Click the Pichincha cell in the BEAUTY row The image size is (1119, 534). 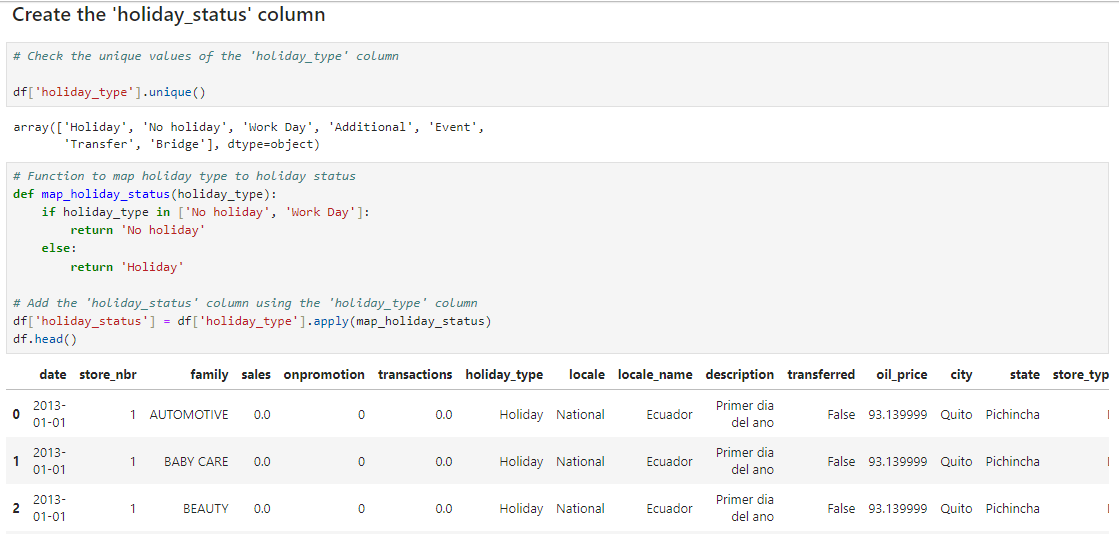(x=1013, y=508)
